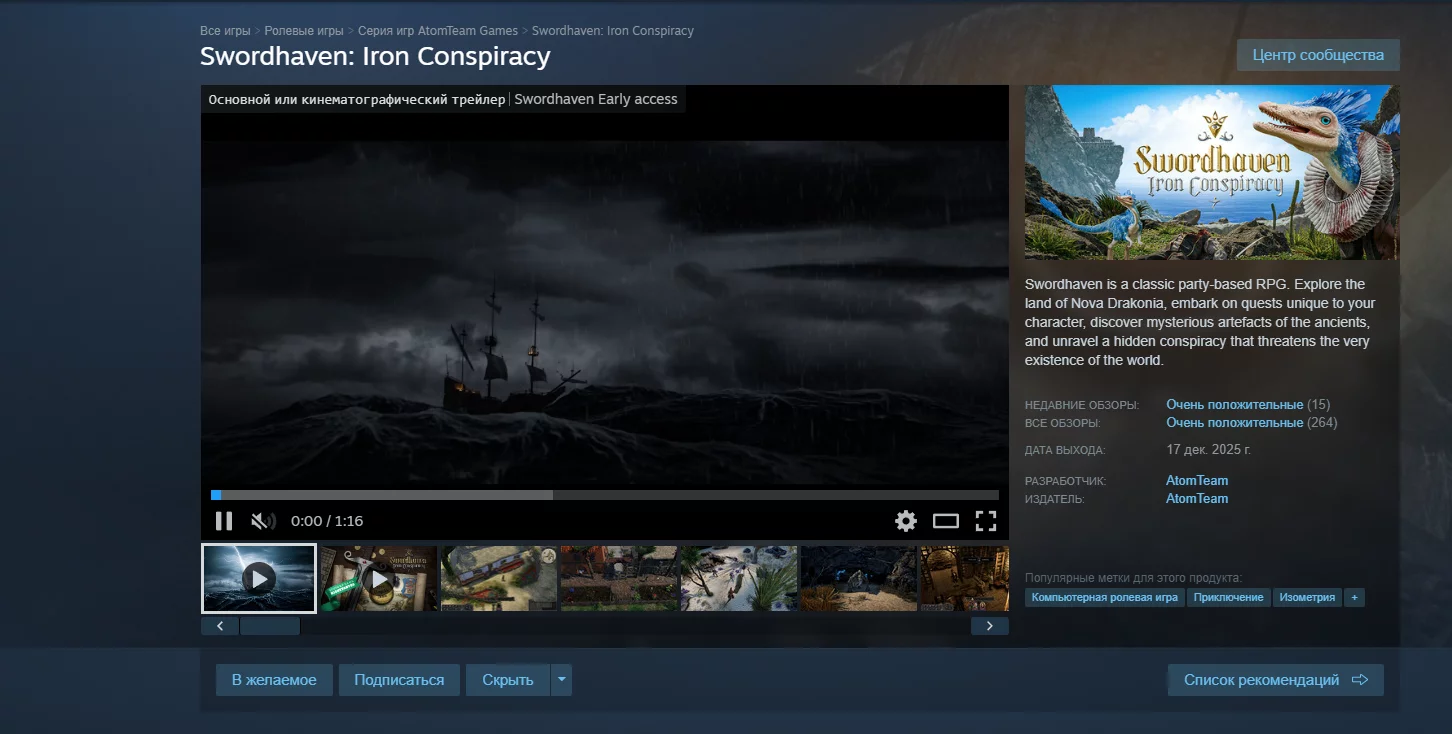Click the thumbnail strip scrollbar handle
The image size is (1452, 734).
[270, 626]
